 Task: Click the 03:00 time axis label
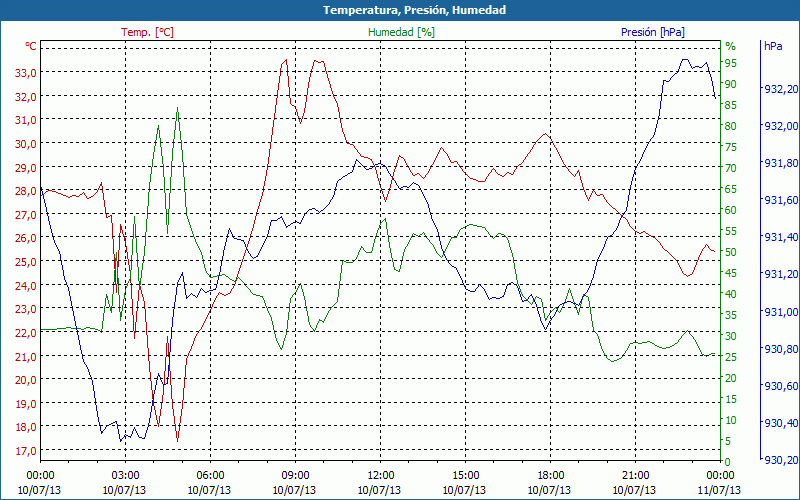[x=125, y=476]
